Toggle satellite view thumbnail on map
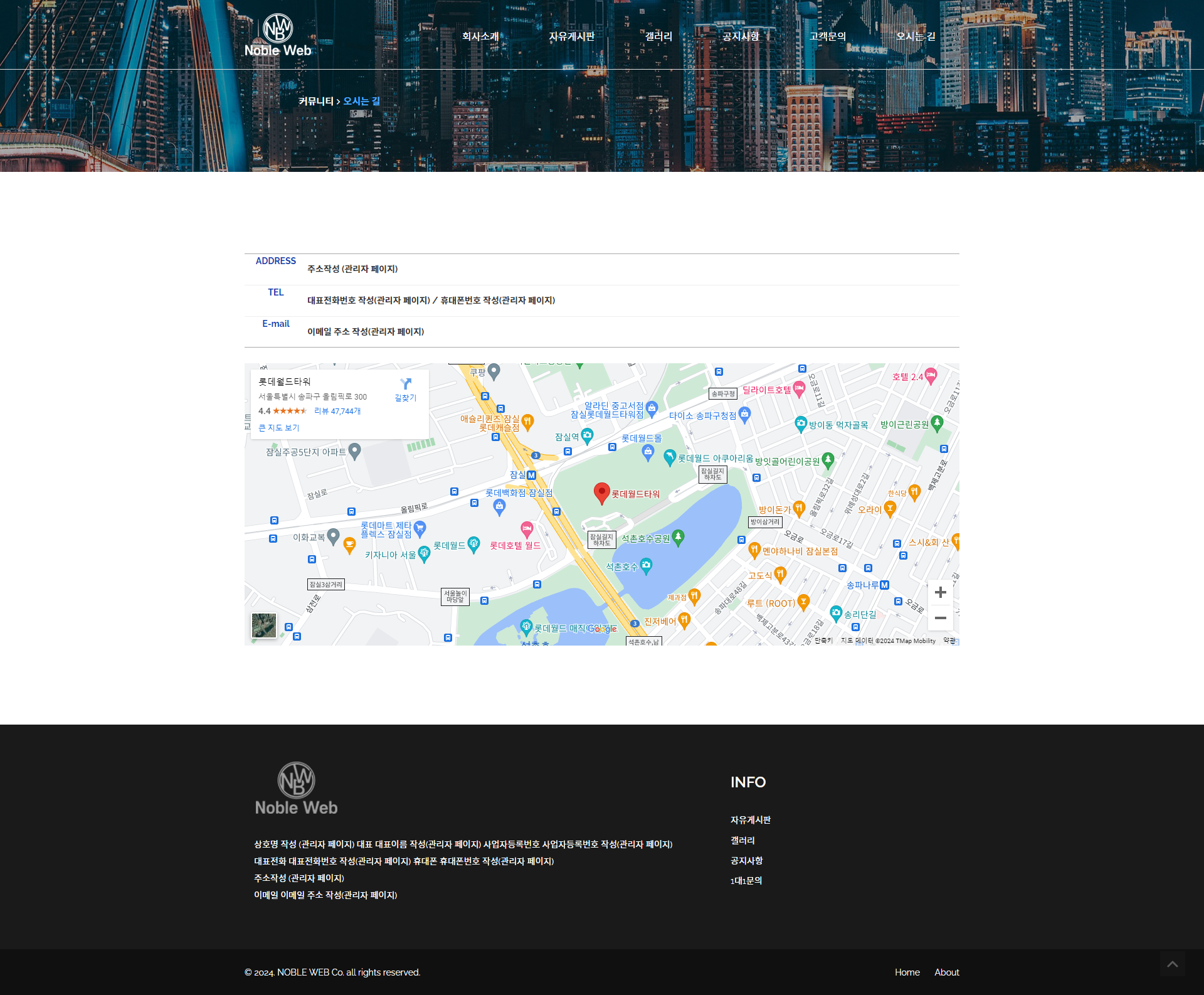Image resolution: width=1204 pixels, height=995 pixels. (x=264, y=625)
